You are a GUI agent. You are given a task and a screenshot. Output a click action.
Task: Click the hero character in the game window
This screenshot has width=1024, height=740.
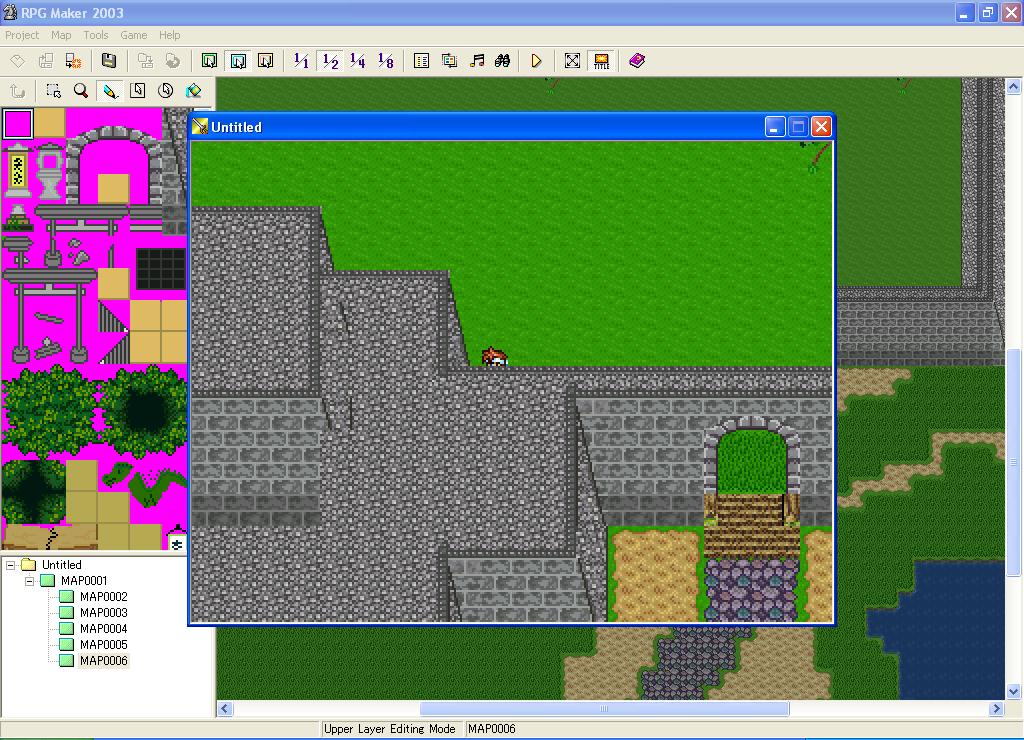tap(494, 357)
